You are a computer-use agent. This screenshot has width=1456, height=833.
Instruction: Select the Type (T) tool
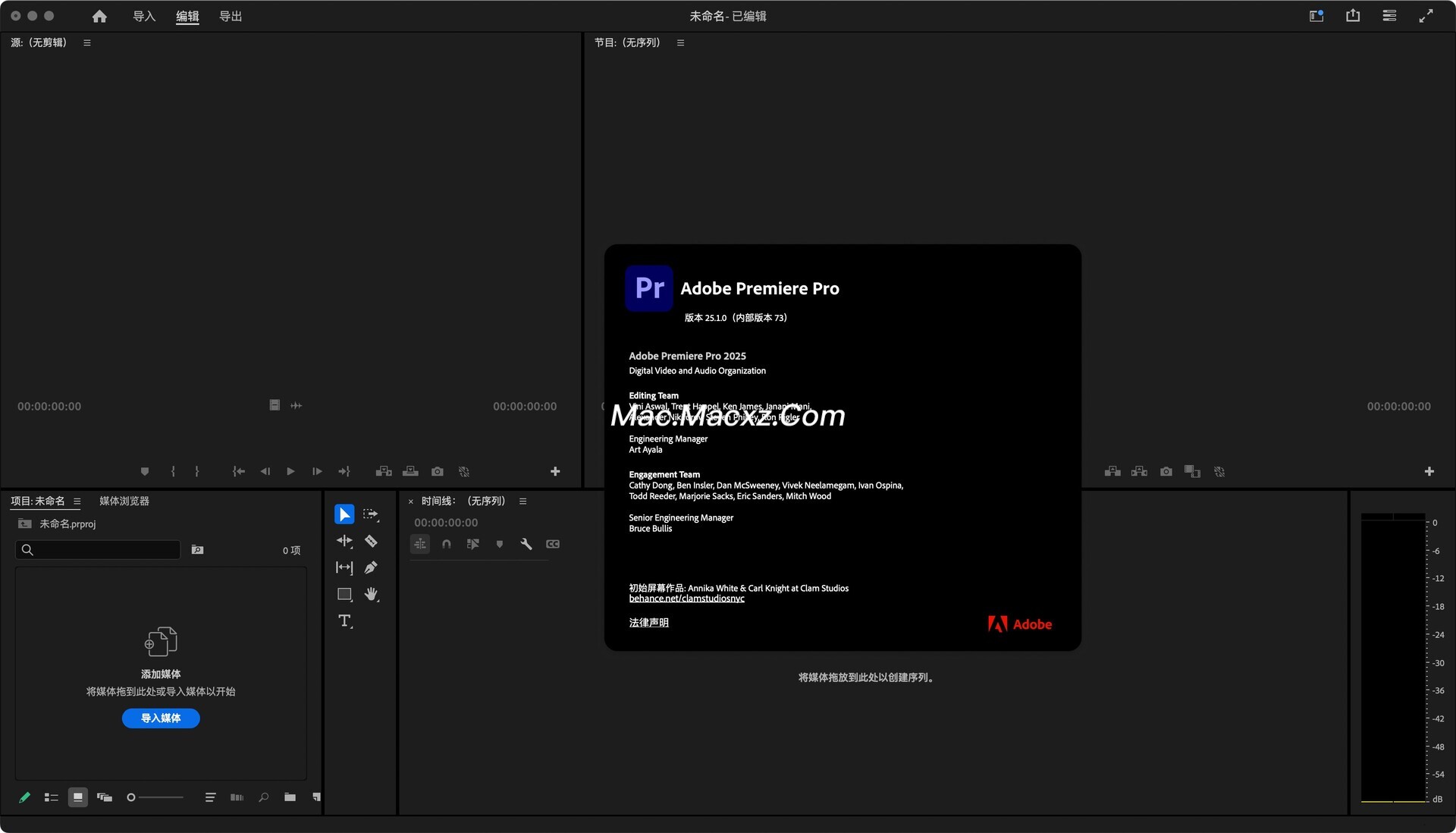pyautogui.click(x=344, y=621)
